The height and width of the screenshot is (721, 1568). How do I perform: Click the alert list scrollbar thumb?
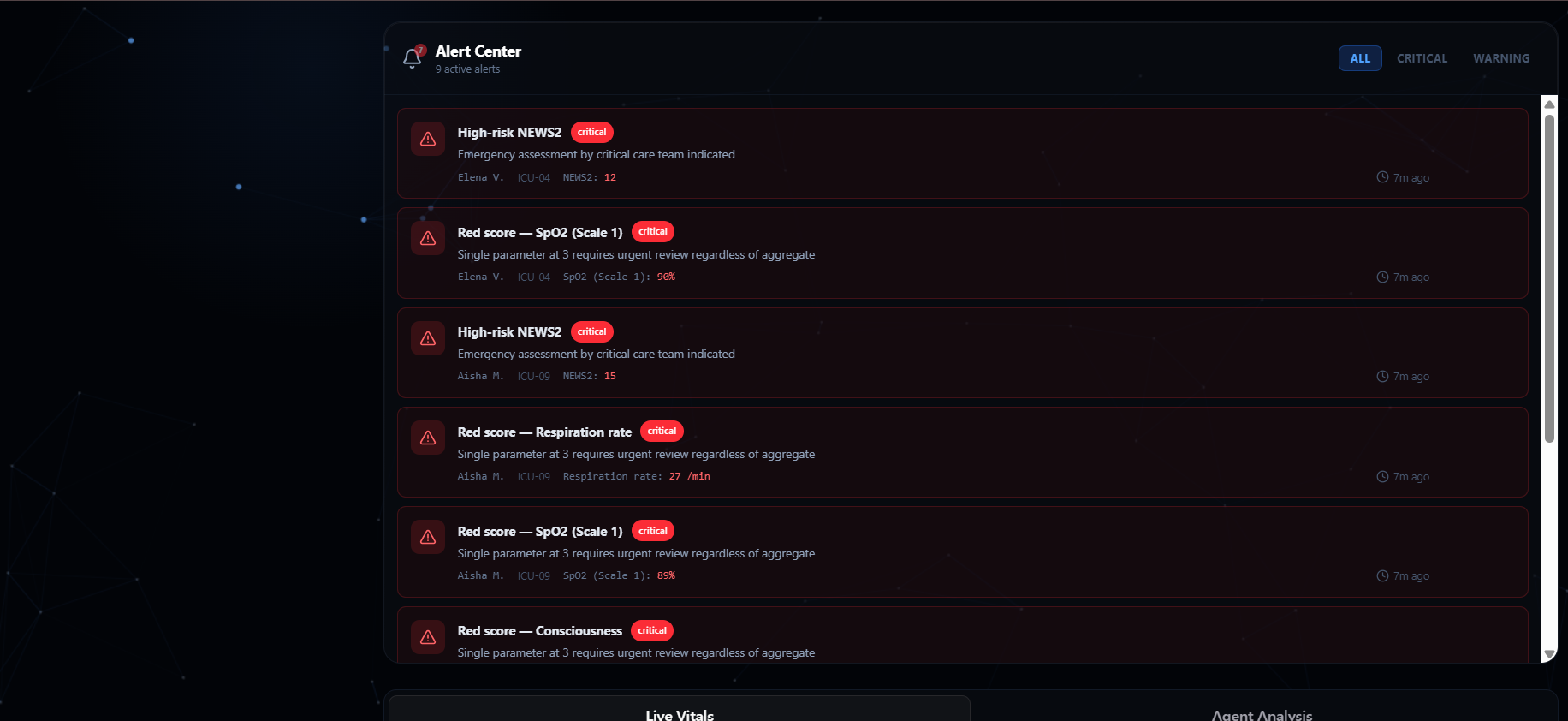click(1549, 278)
